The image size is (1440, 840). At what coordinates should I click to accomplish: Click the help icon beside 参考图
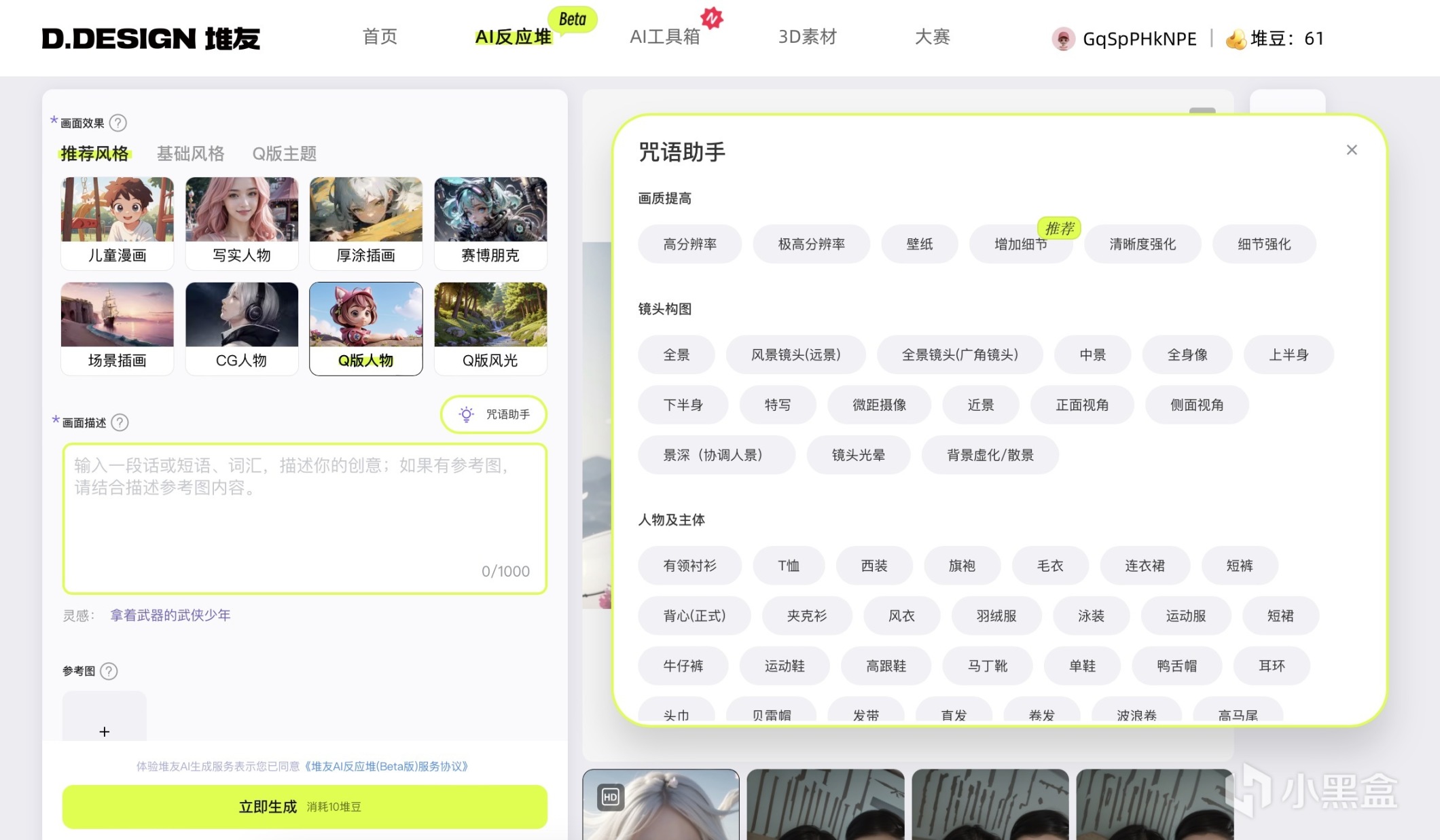109,671
